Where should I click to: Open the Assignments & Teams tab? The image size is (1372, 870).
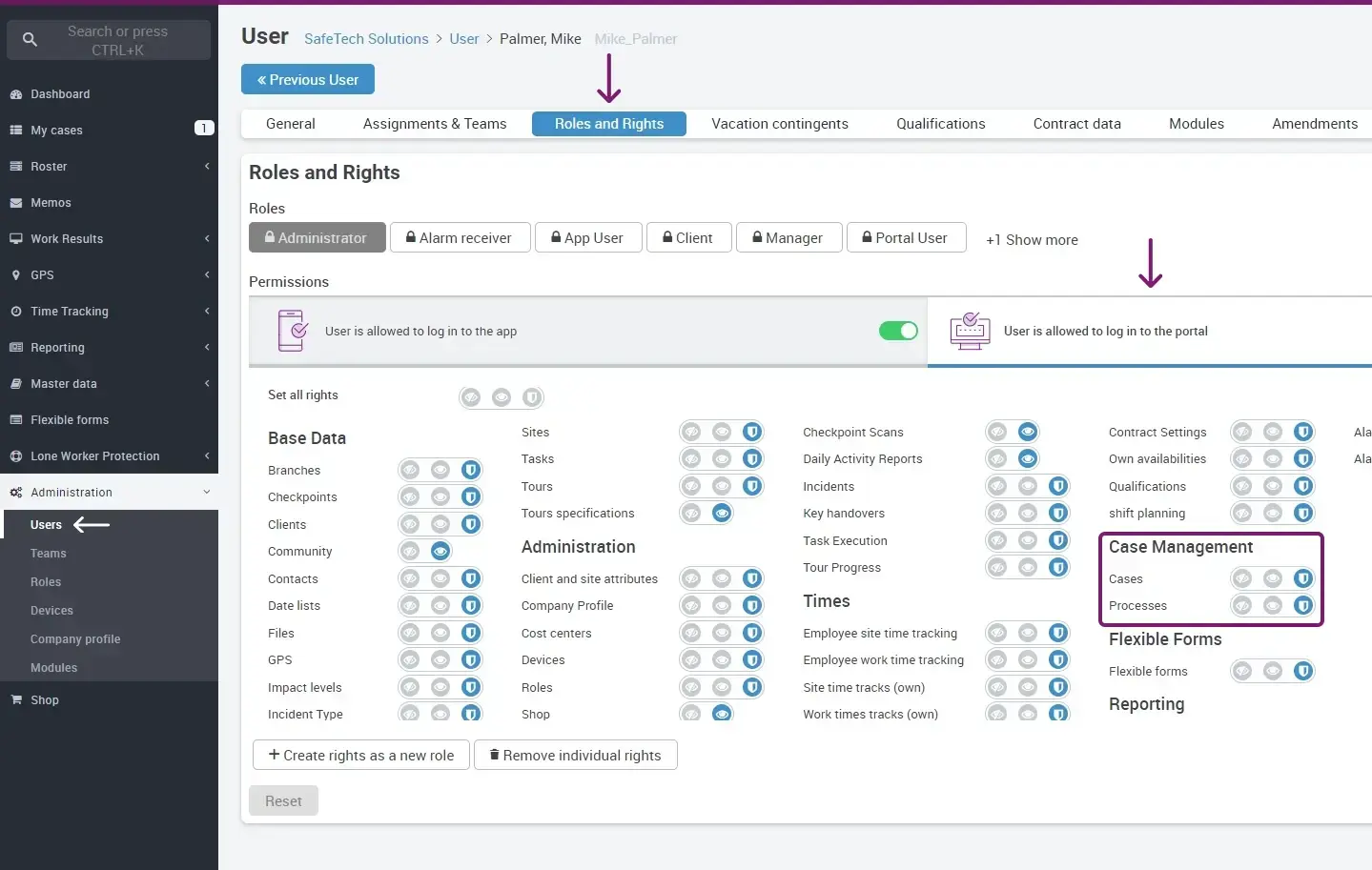[x=435, y=124]
